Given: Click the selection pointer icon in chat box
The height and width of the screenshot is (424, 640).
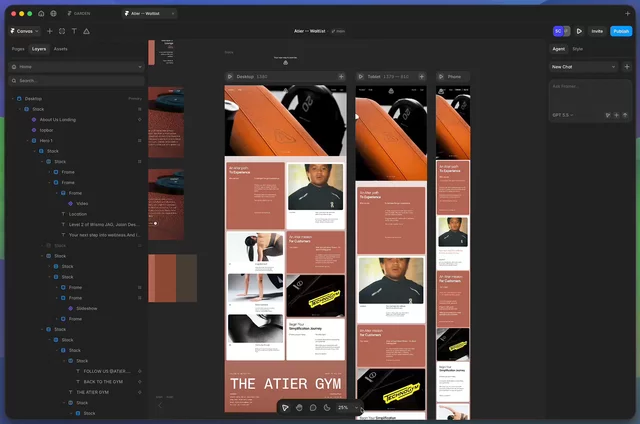Looking at the screenshot, I should point(608,115).
